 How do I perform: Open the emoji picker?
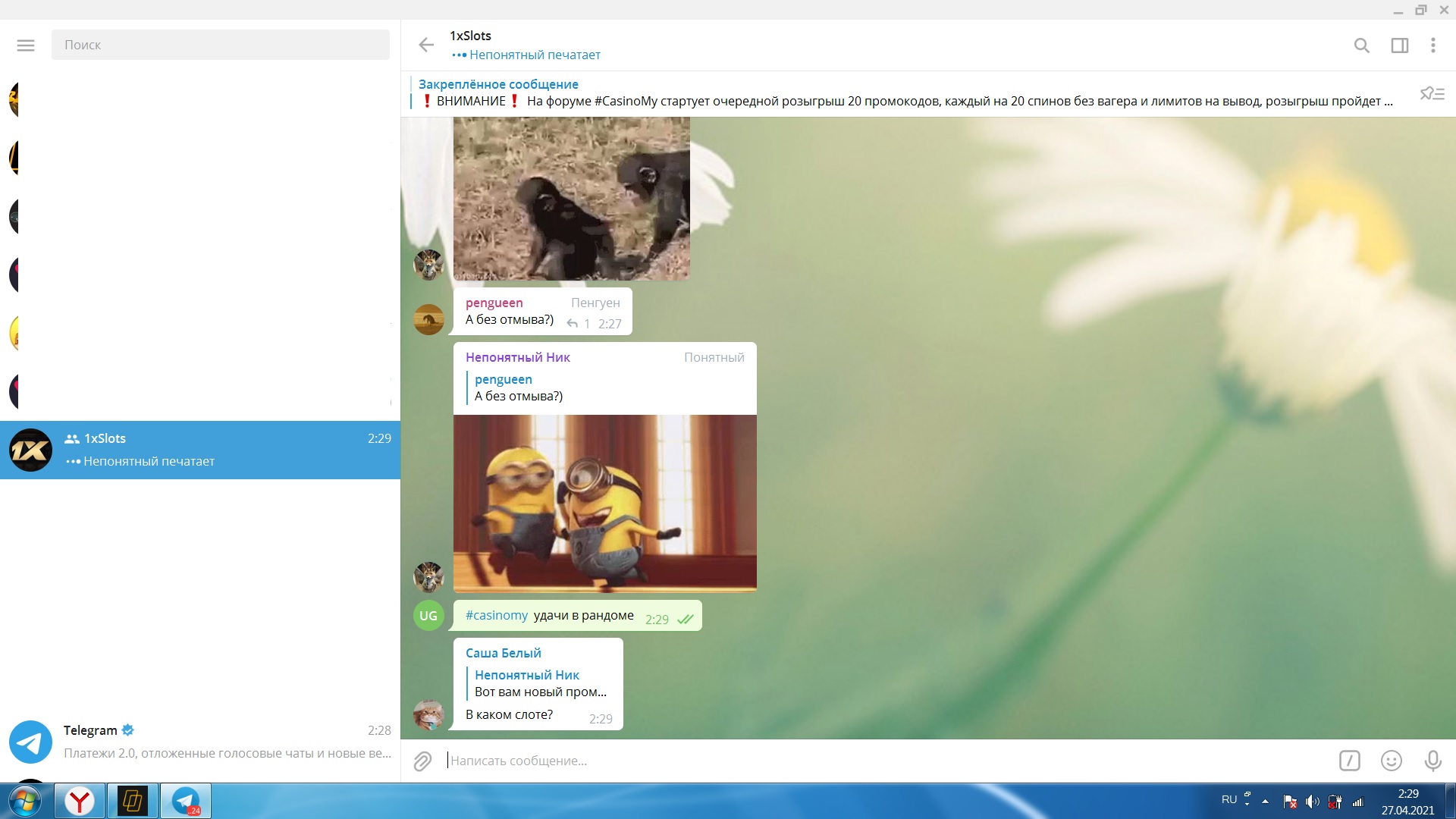tap(1391, 761)
